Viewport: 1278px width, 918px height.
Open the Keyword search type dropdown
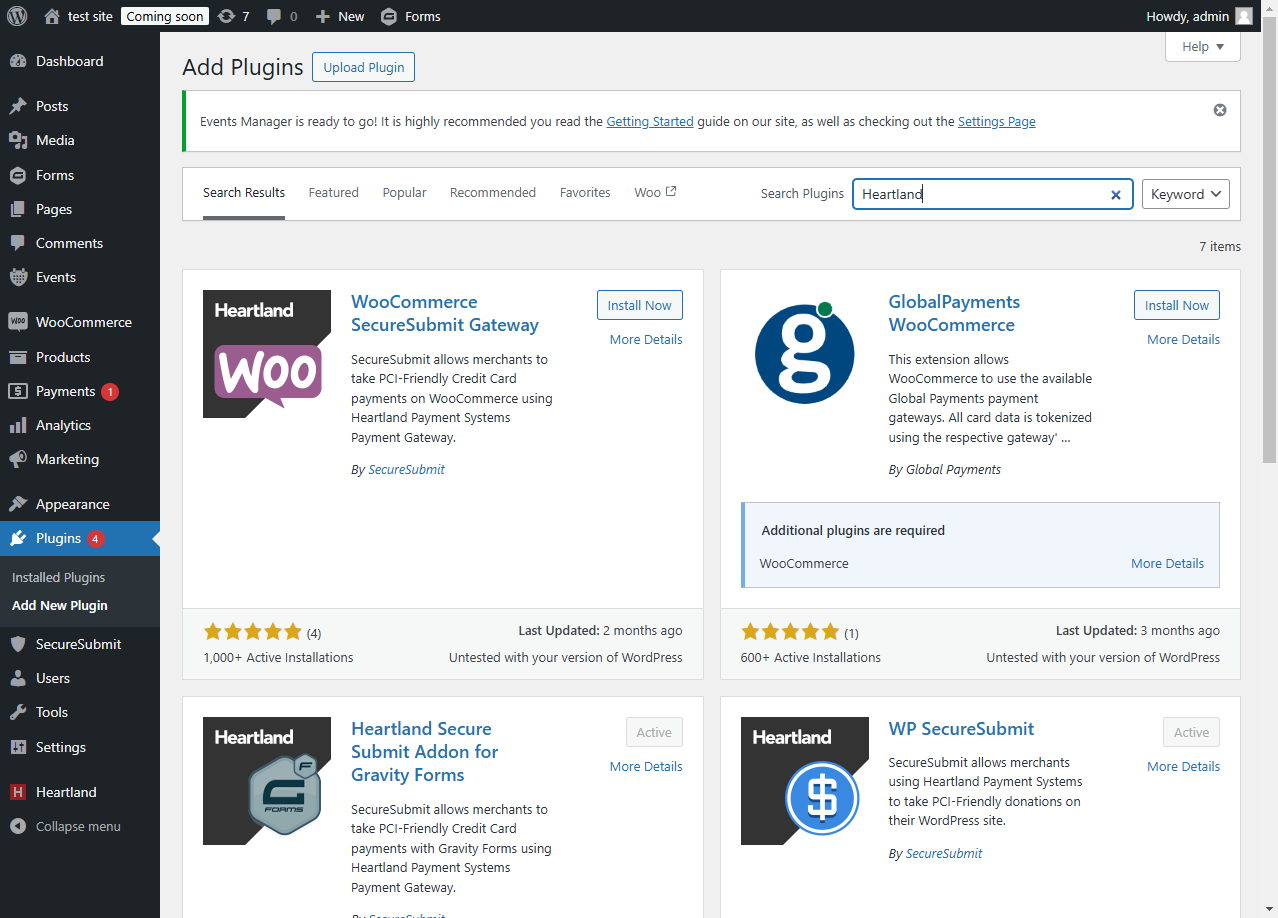pyautogui.click(x=1186, y=194)
